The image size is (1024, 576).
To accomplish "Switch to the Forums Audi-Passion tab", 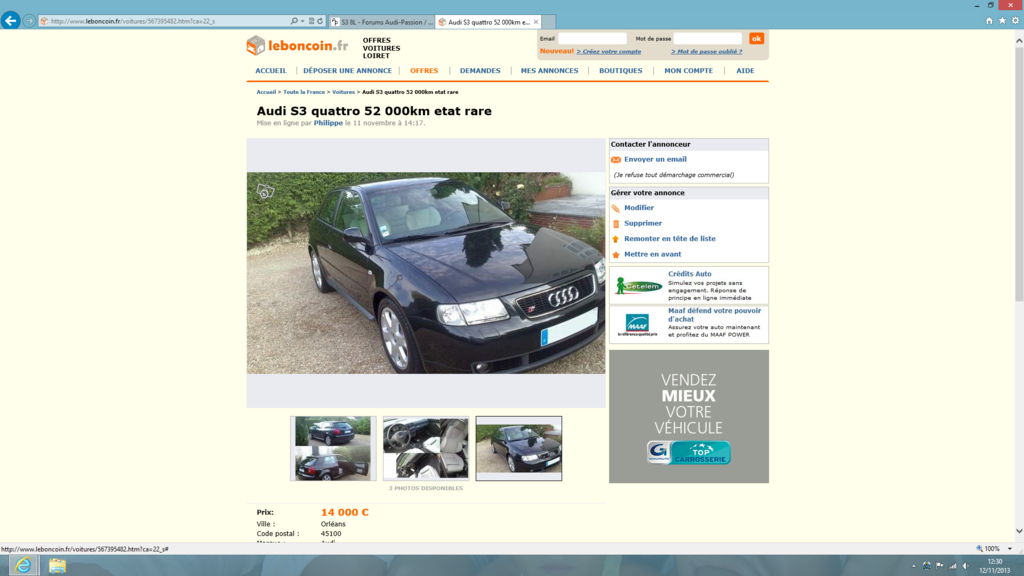I will click(380, 20).
